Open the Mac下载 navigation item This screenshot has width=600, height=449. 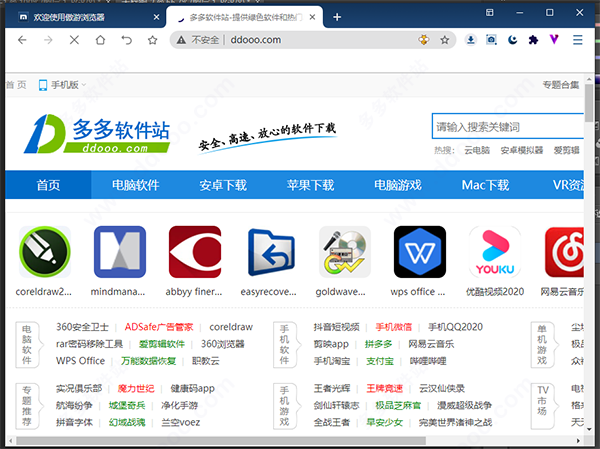[x=485, y=185]
